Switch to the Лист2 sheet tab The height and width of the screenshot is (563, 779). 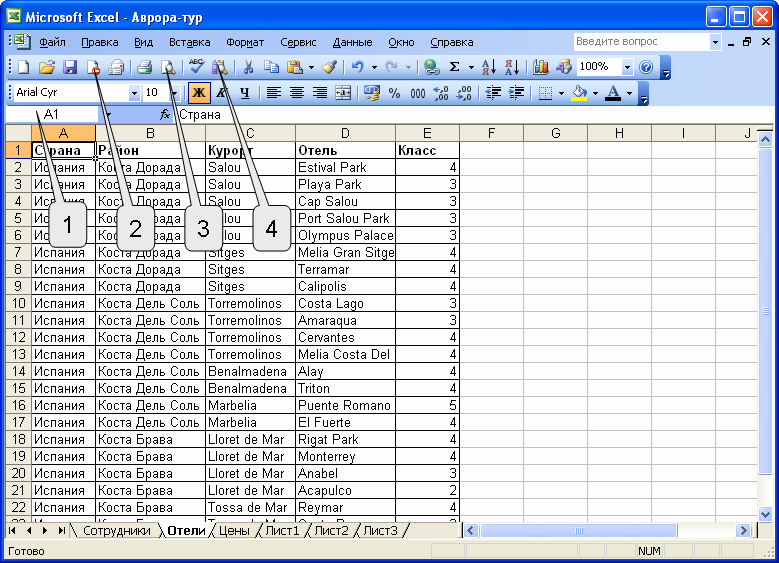tap(331, 531)
